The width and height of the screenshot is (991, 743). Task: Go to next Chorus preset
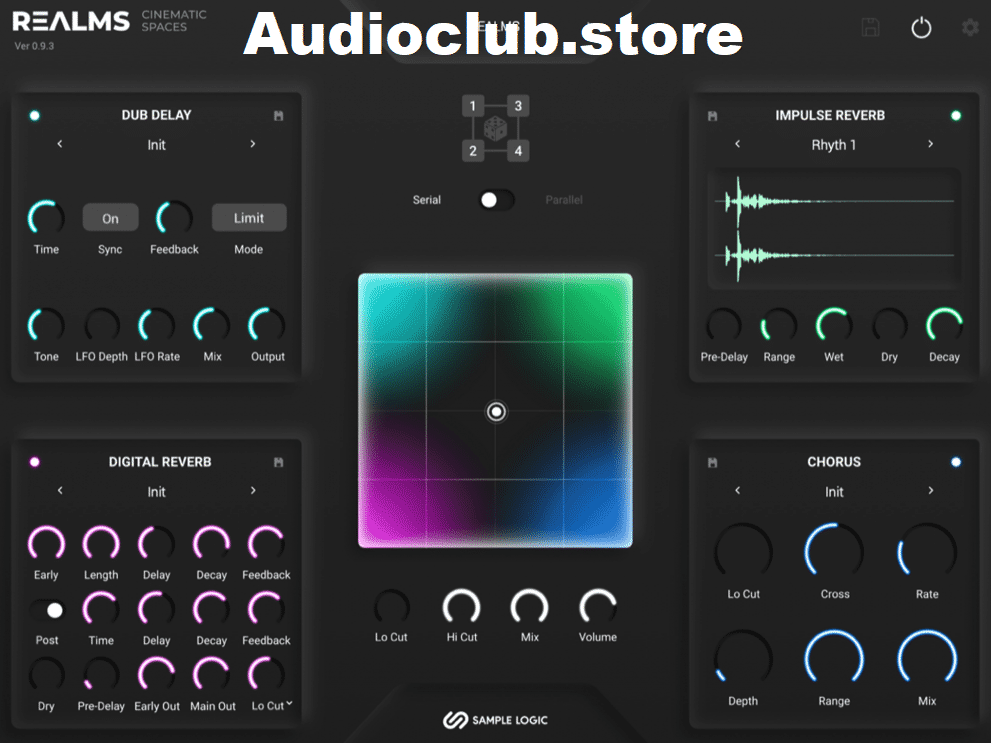pos(930,490)
